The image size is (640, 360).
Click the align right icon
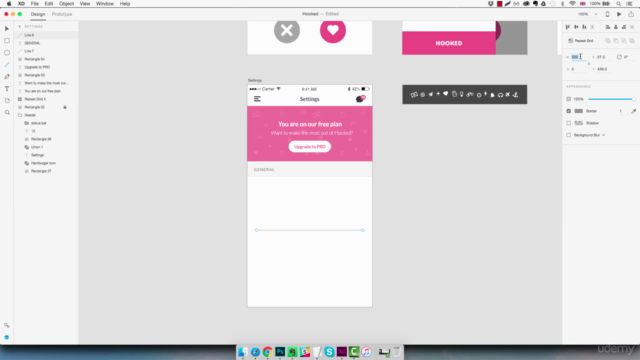tap(624, 27)
